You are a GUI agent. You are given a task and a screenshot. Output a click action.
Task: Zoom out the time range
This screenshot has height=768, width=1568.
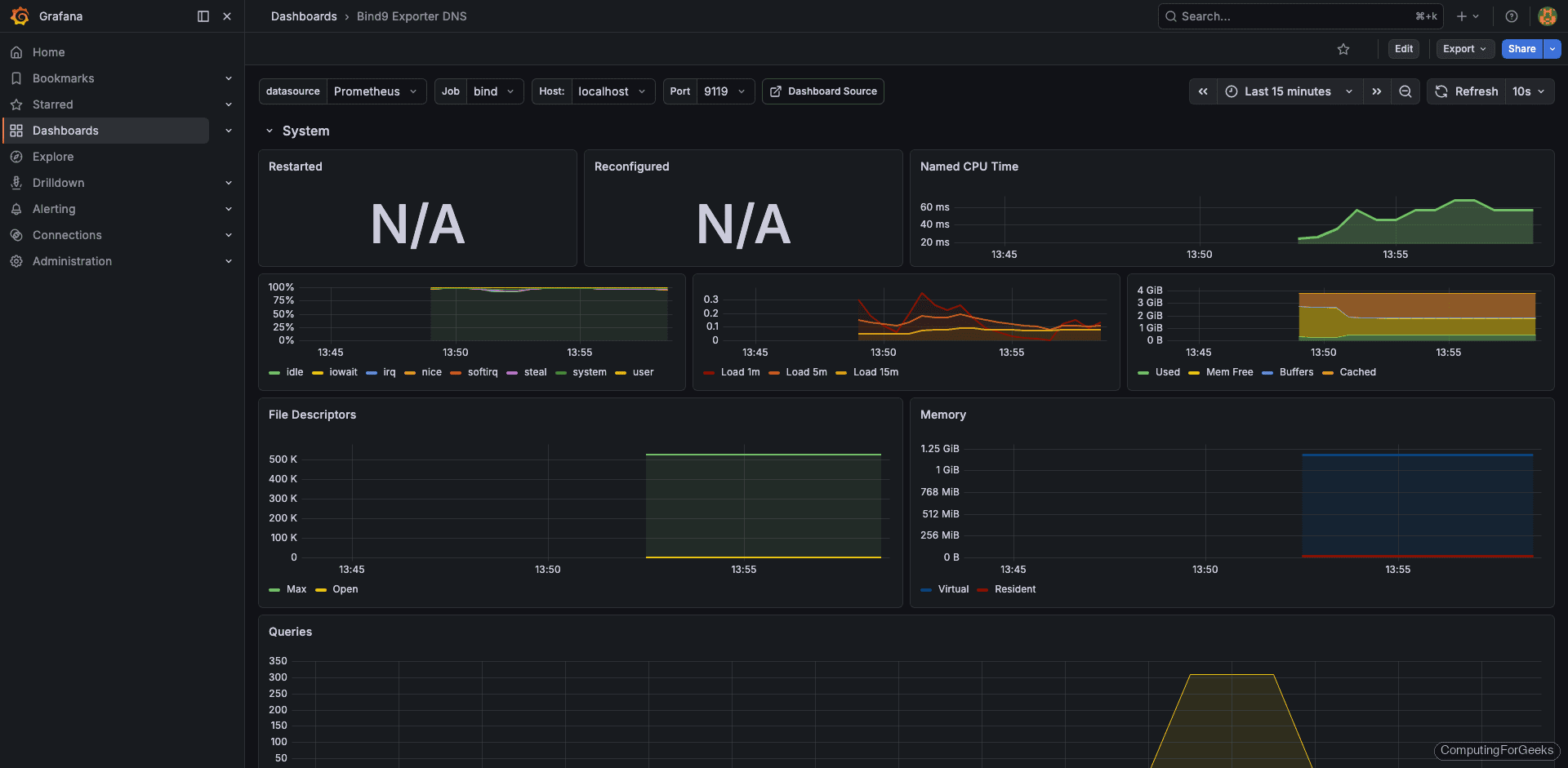point(1405,91)
